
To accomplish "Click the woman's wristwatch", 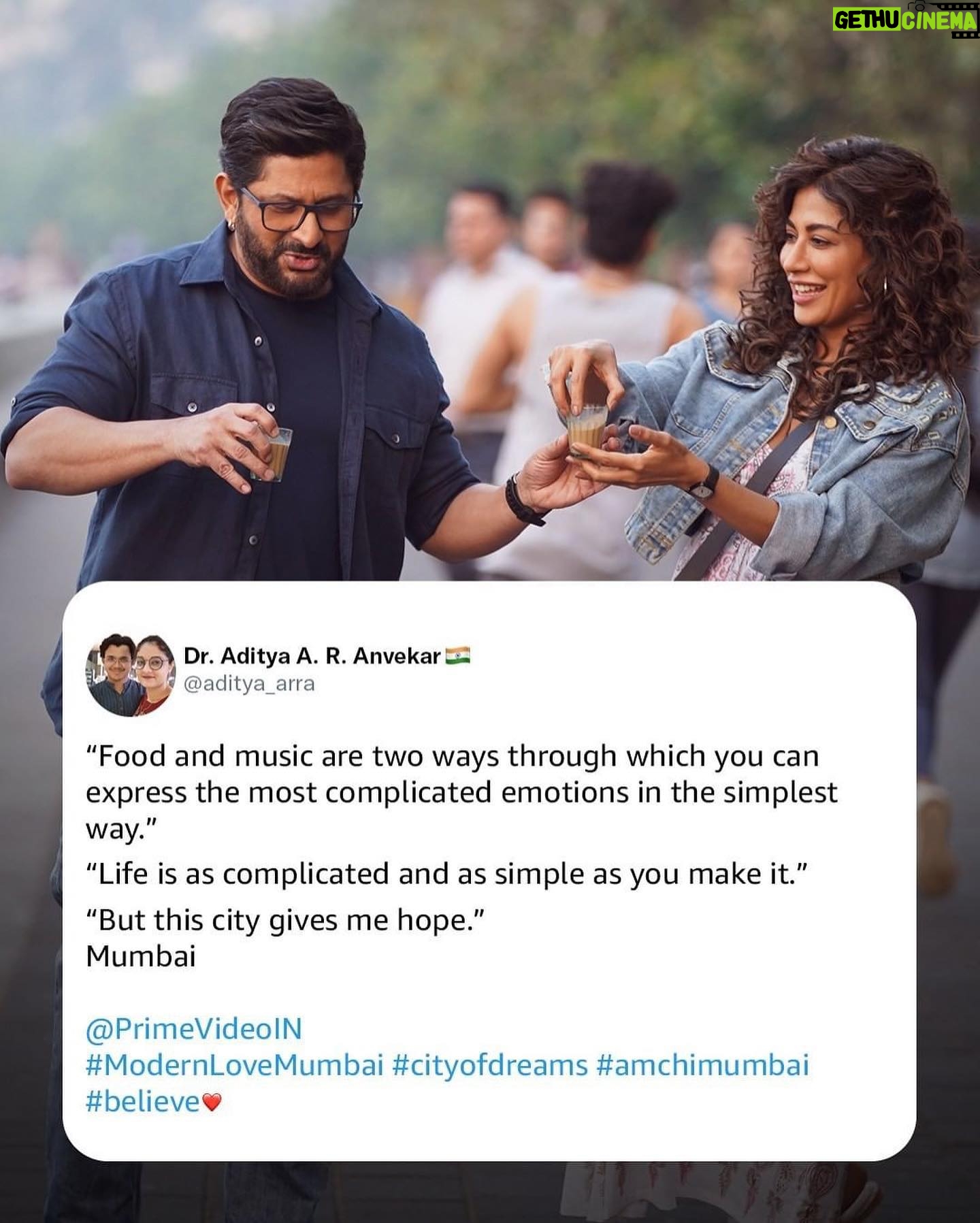I will (703, 484).
